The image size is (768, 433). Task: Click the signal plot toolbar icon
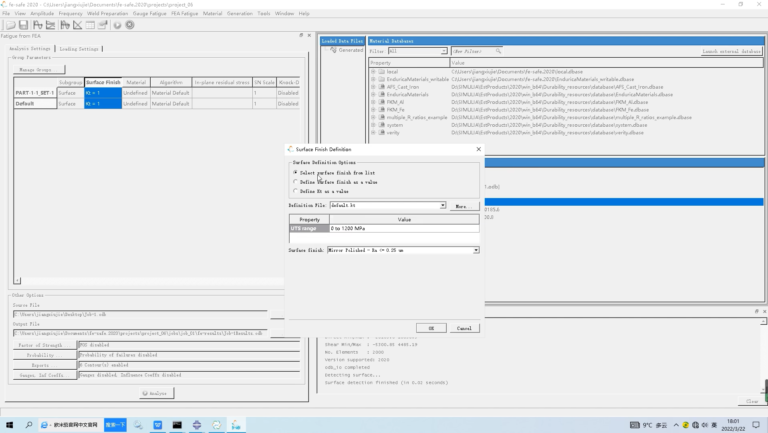coord(38,25)
